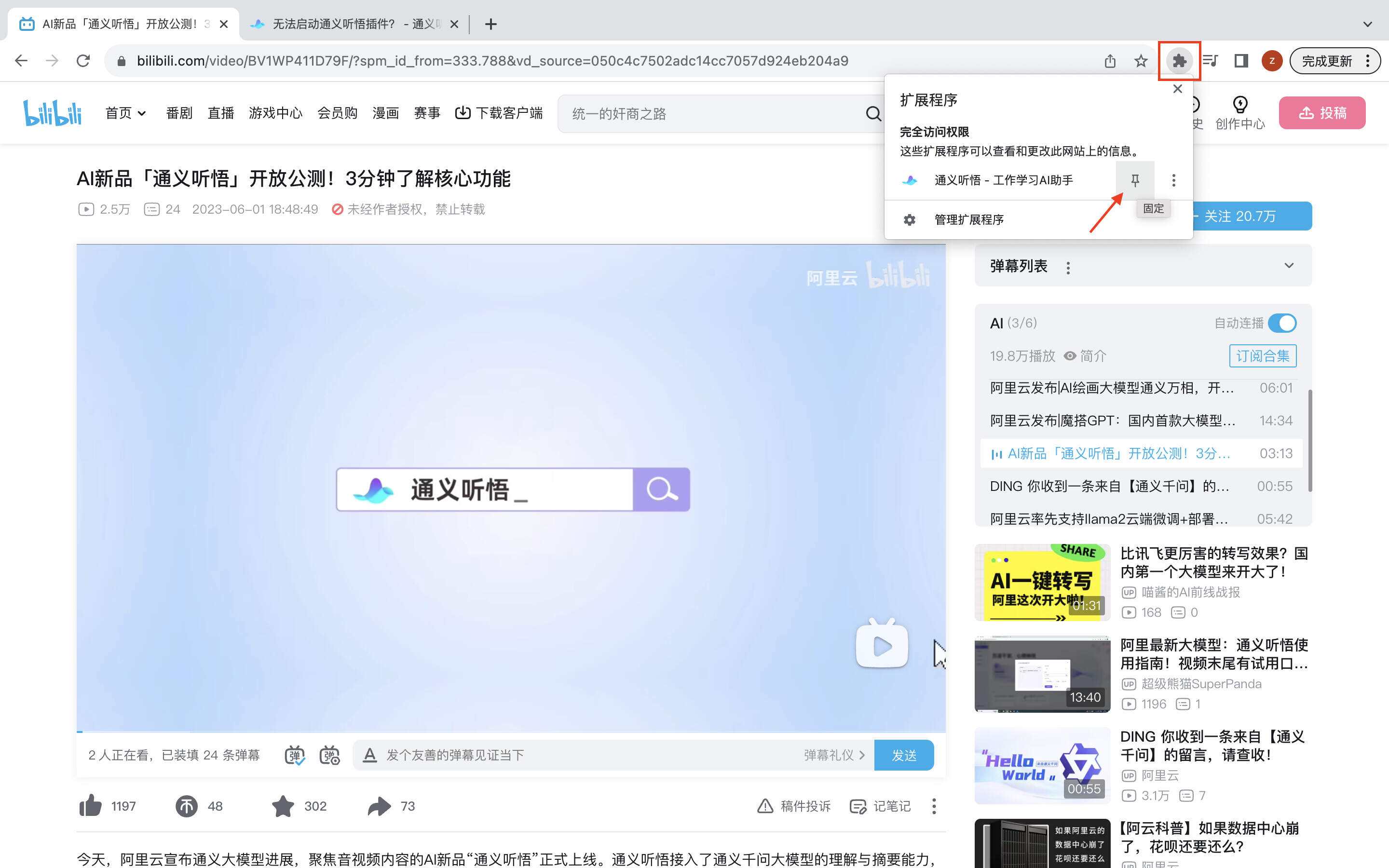Open a new browser tab

490,24
